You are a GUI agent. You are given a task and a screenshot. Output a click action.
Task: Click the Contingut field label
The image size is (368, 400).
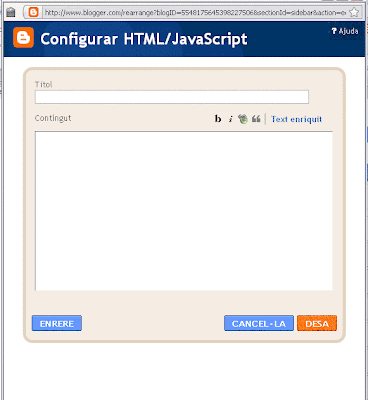click(x=53, y=118)
